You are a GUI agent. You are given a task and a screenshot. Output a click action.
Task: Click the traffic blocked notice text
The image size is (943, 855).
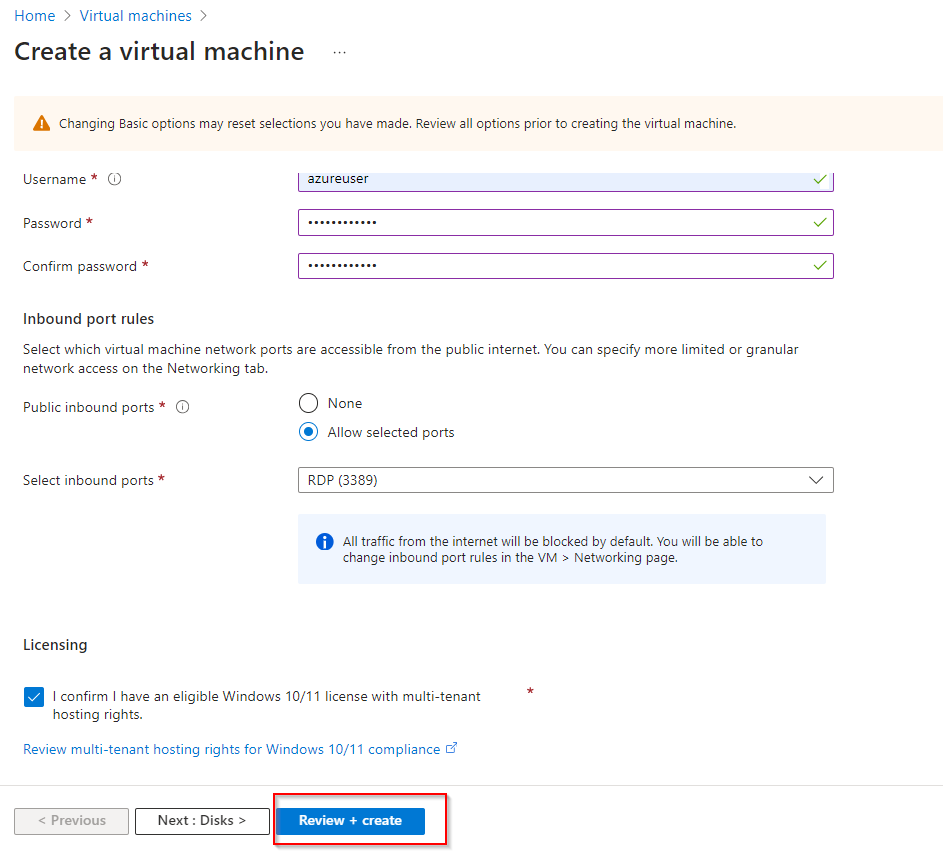[553, 550]
